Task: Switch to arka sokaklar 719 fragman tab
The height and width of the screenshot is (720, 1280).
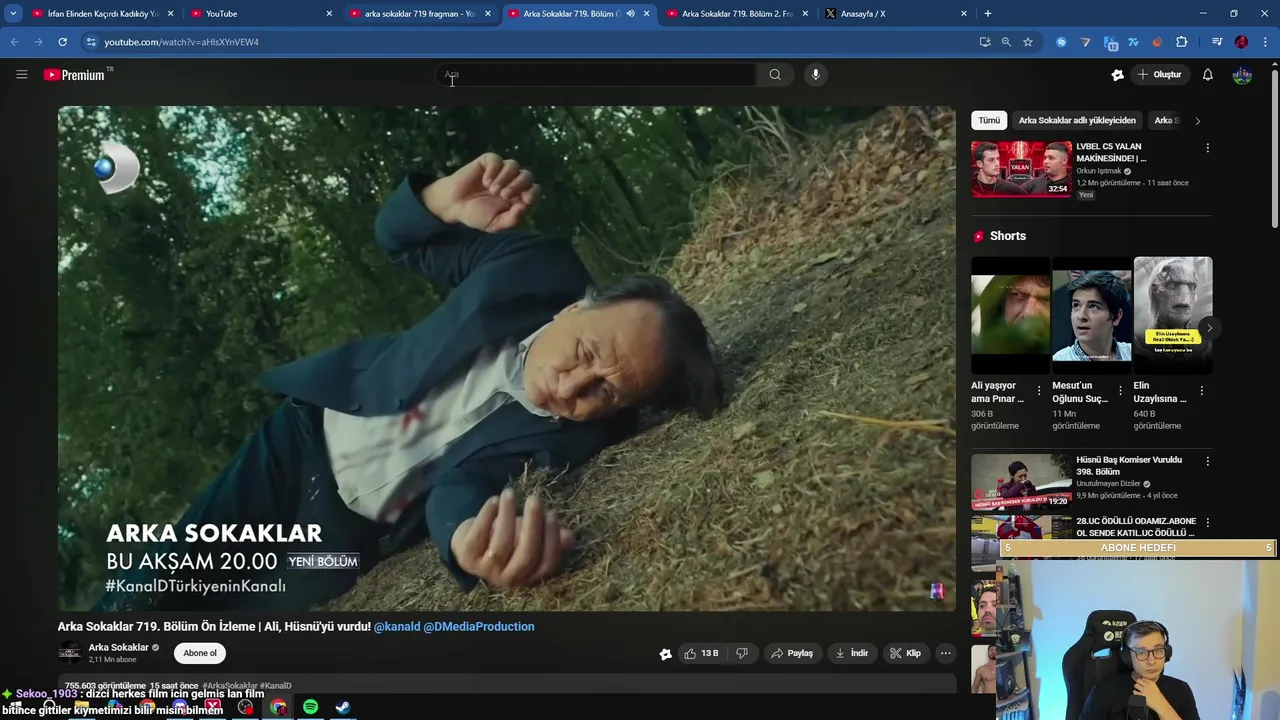Action: coord(419,14)
